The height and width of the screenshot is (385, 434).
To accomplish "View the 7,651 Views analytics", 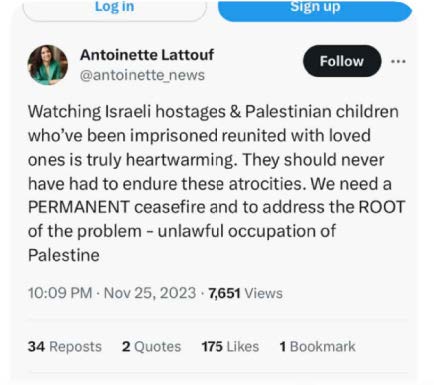I will 246,293.
